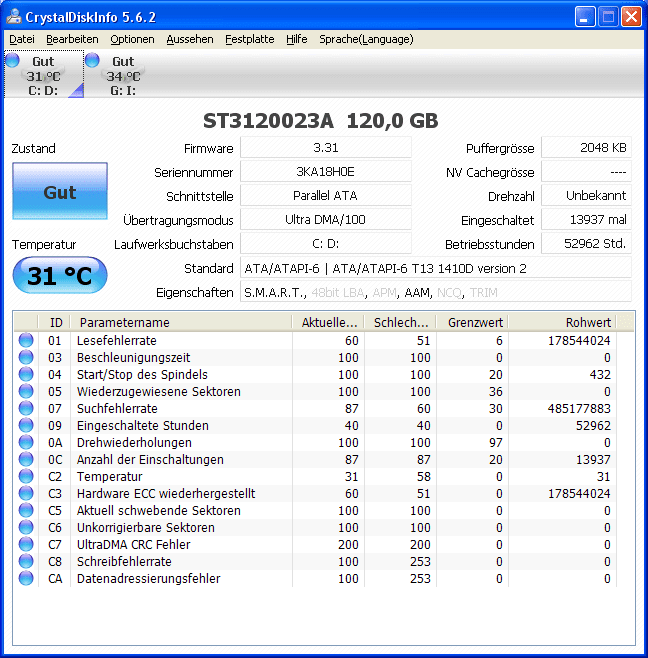
Task: Open the Optionen menu
Action: (x=132, y=39)
